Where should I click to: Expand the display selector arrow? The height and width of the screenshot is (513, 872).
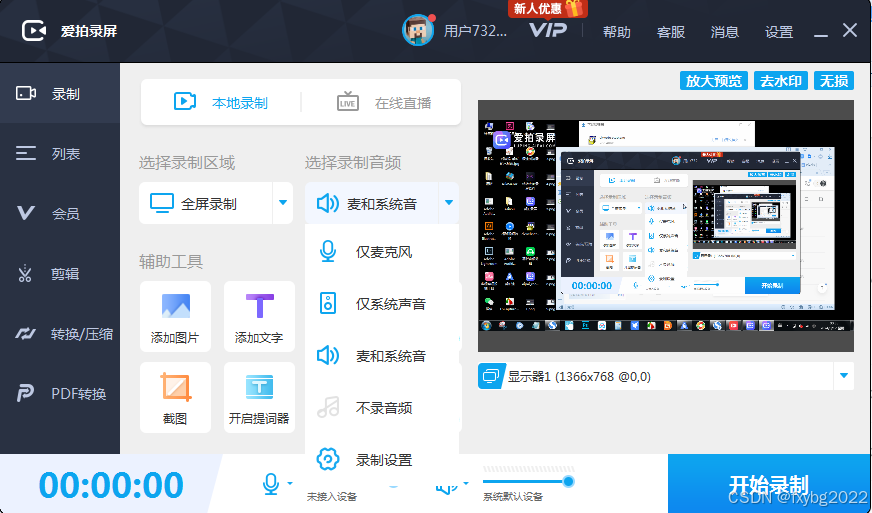tap(844, 376)
